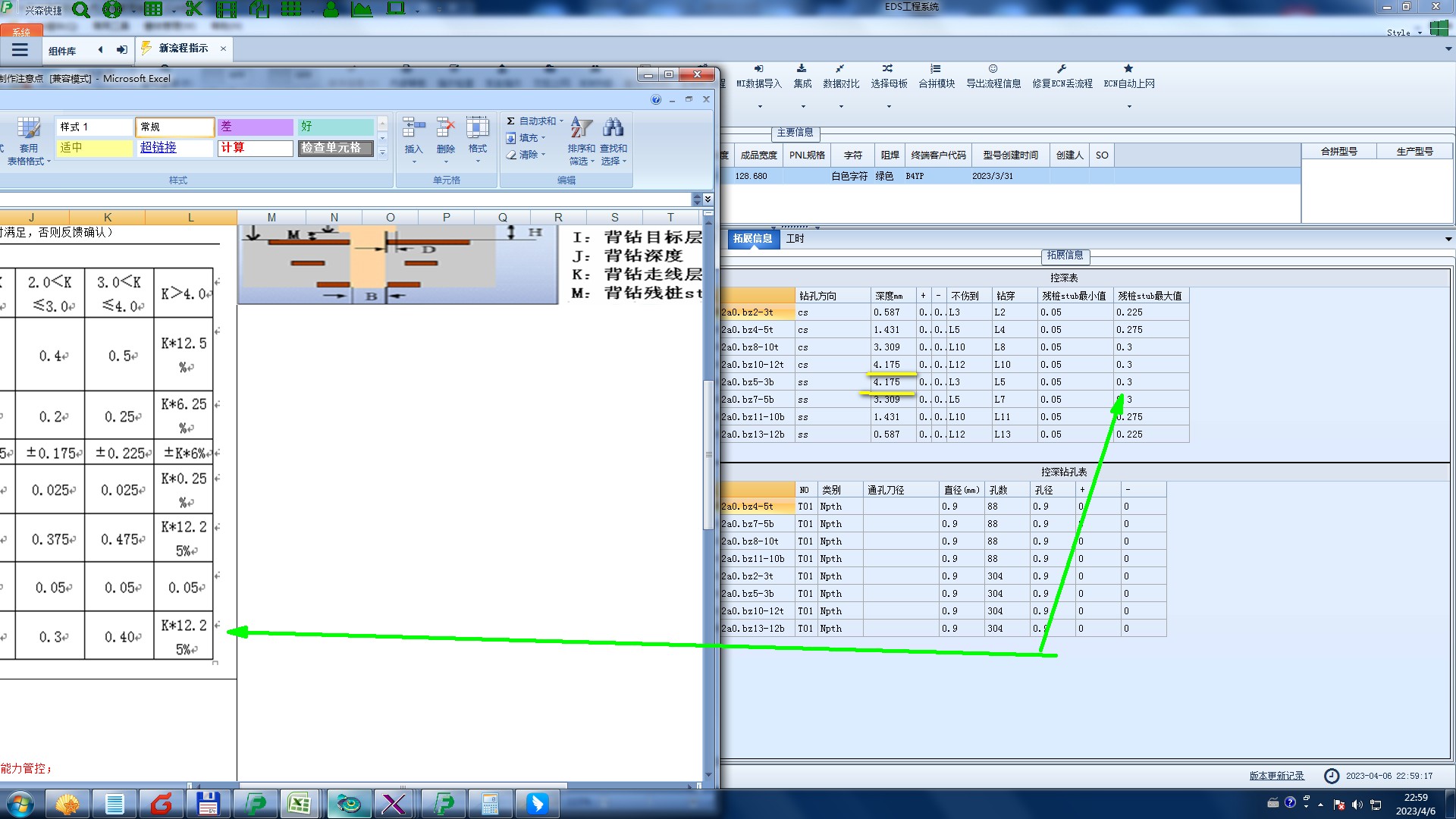Expand the Excel formula bar

coord(708,199)
